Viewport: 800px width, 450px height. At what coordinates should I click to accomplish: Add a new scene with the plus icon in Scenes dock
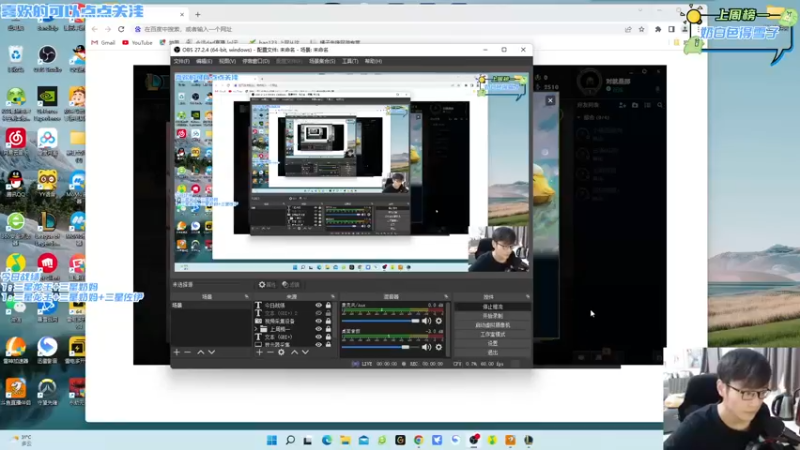click(177, 352)
